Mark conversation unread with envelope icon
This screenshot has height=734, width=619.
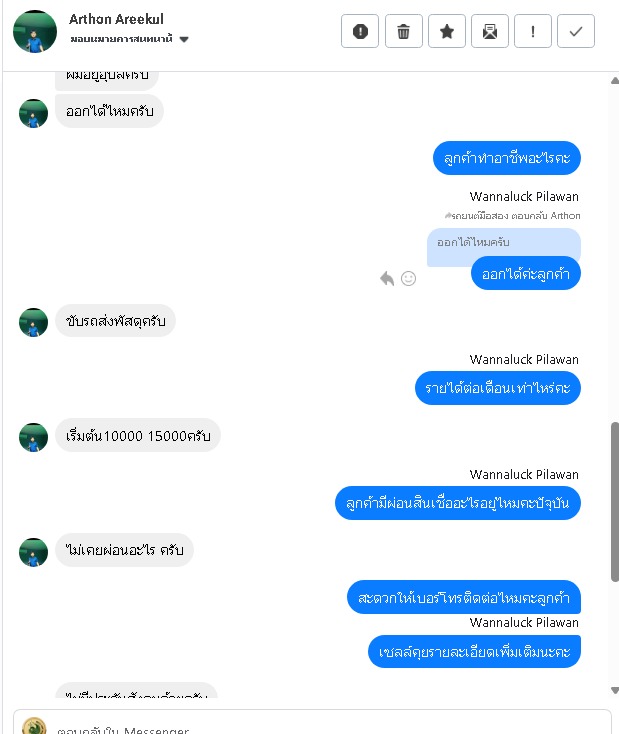(x=490, y=31)
